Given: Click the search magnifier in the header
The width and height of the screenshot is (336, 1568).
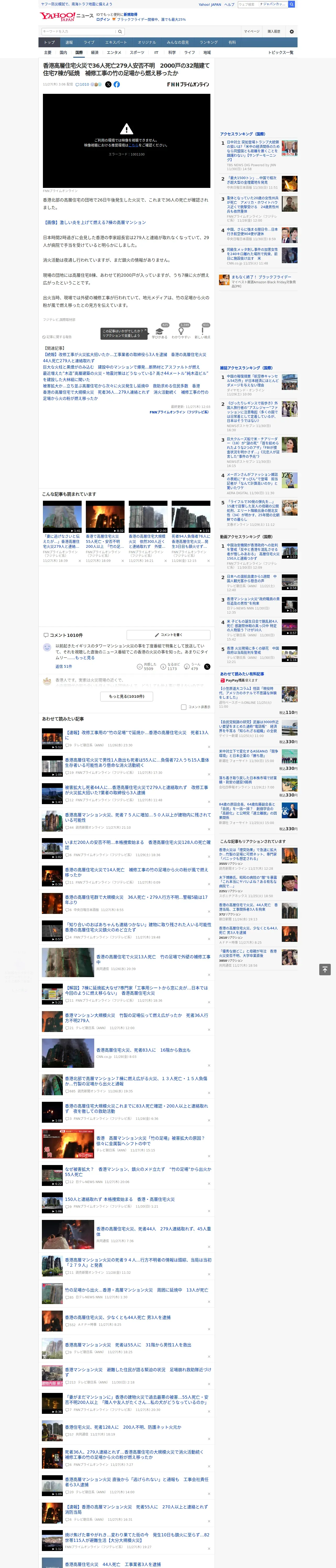Looking at the screenshot, I should point(120,32).
